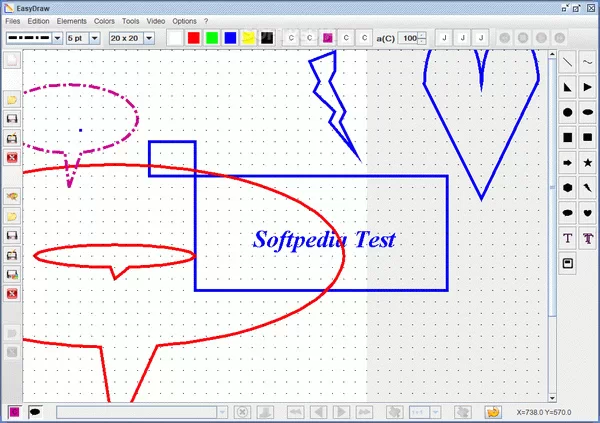
Task: Click the magenta swatch in bottom-left corner
Action: [x=15, y=412]
